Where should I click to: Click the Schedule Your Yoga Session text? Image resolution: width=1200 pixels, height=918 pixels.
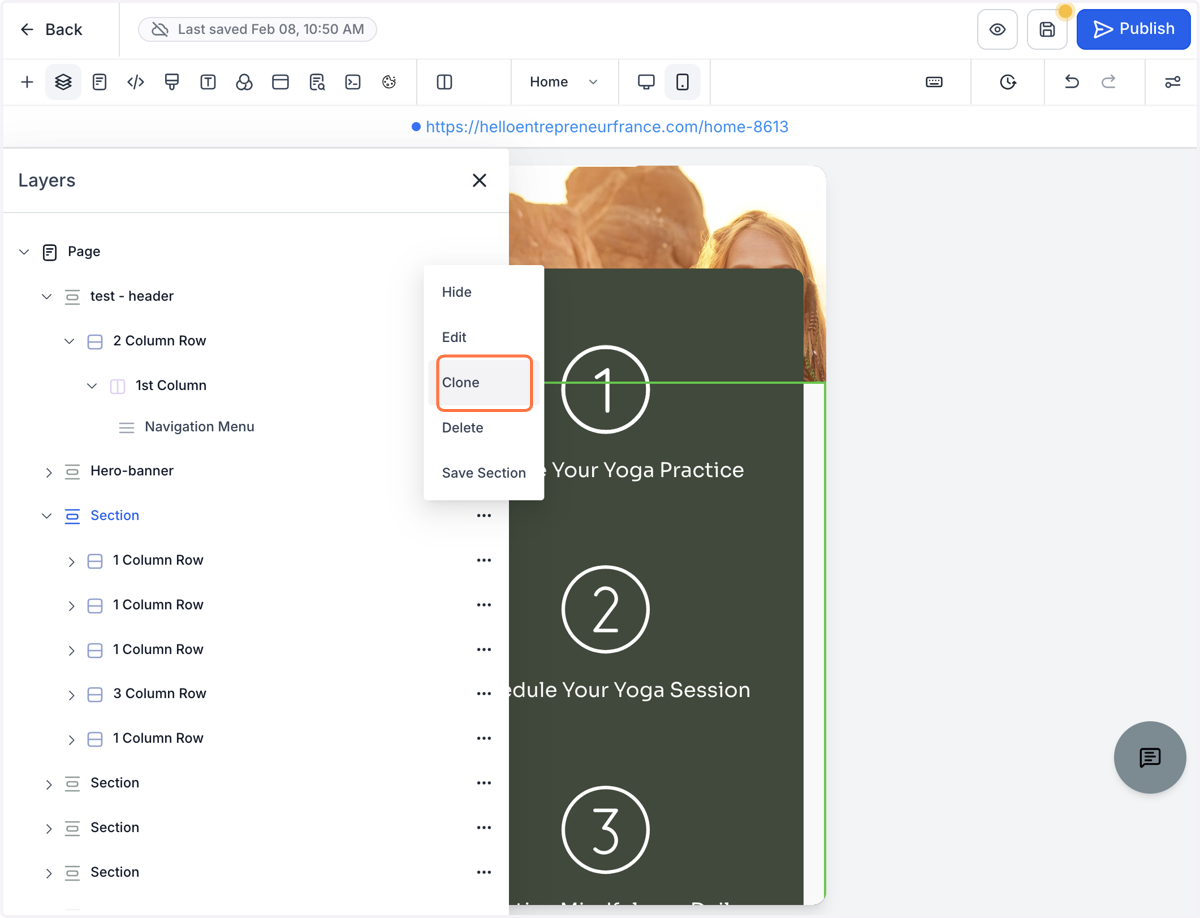pos(629,690)
